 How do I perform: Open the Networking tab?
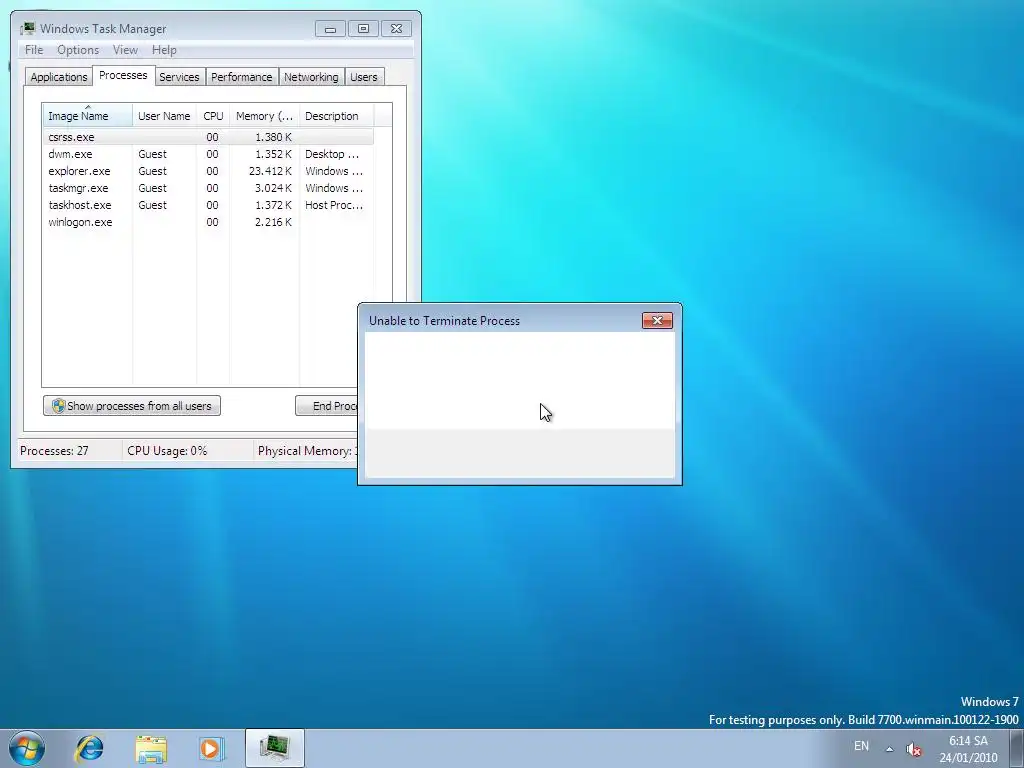[x=312, y=77]
